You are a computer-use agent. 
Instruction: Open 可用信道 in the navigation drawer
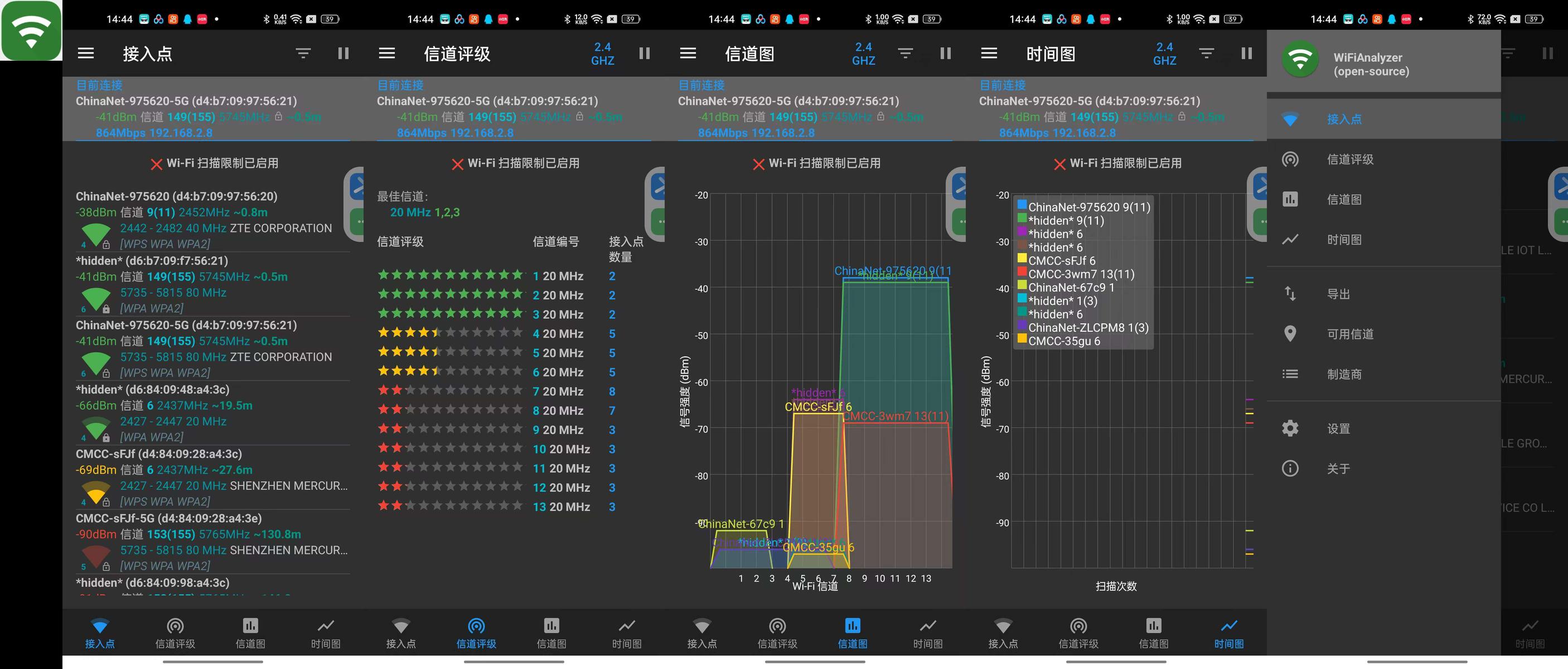click(1383, 334)
